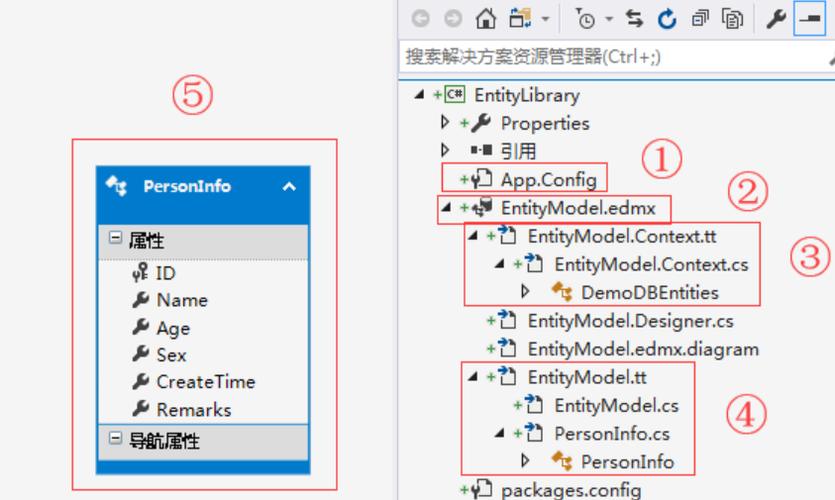This screenshot has height=500, width=835.
Task: Click the EntityModel.cs file icon
Action: tap(534, 404)
